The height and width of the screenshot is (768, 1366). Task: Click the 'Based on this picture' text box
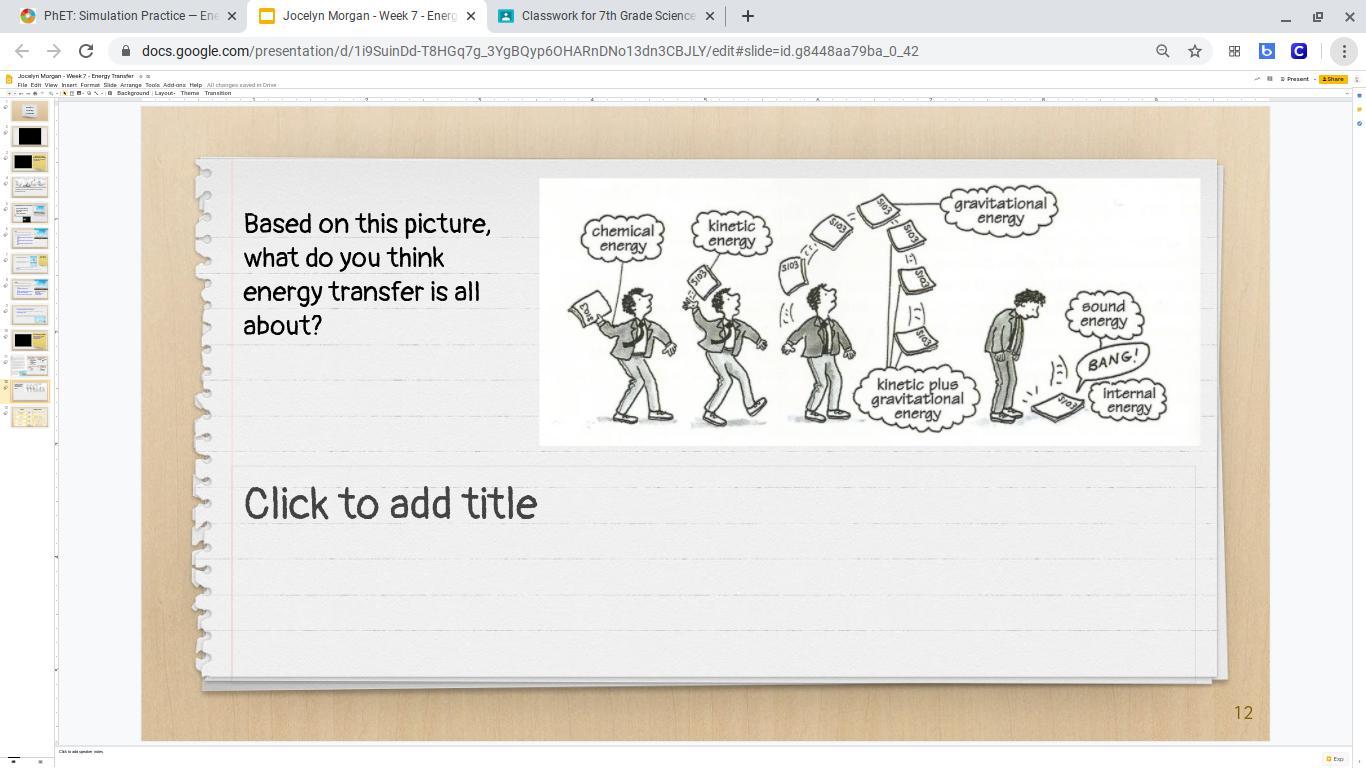(368, 274)
